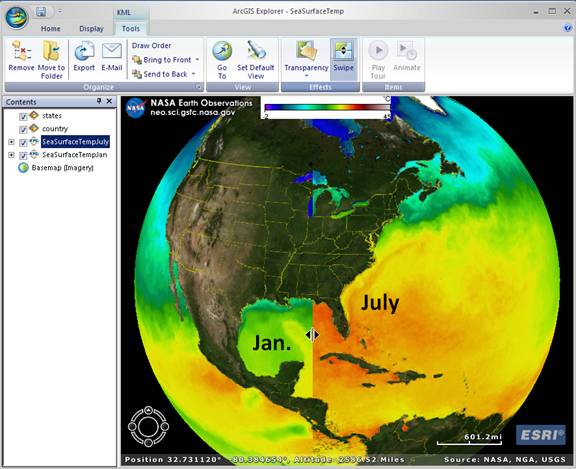Toggle SeaSurfaceTempJan layer visibility checkbox

tap(23, 155)
